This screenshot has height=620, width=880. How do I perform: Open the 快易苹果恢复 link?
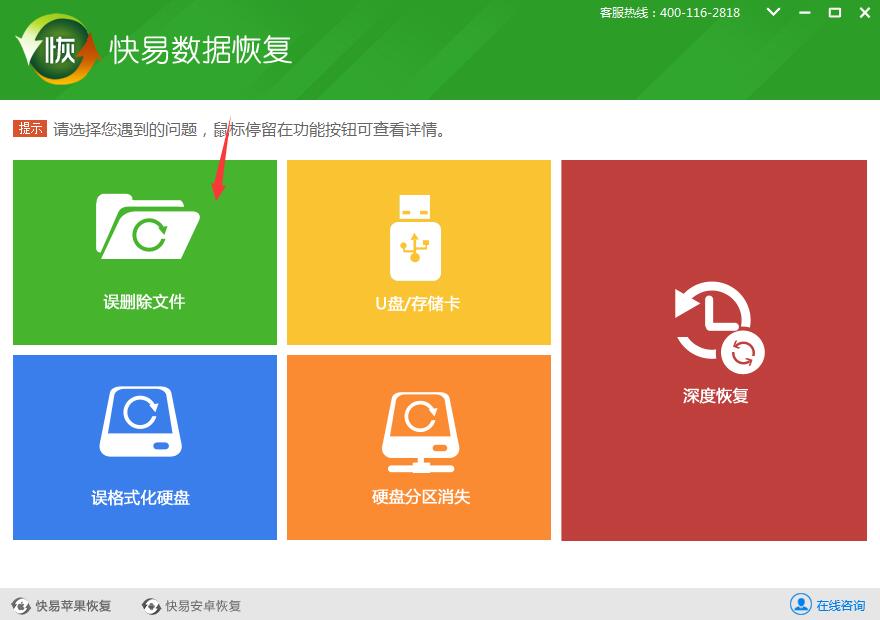click(73, 606)
